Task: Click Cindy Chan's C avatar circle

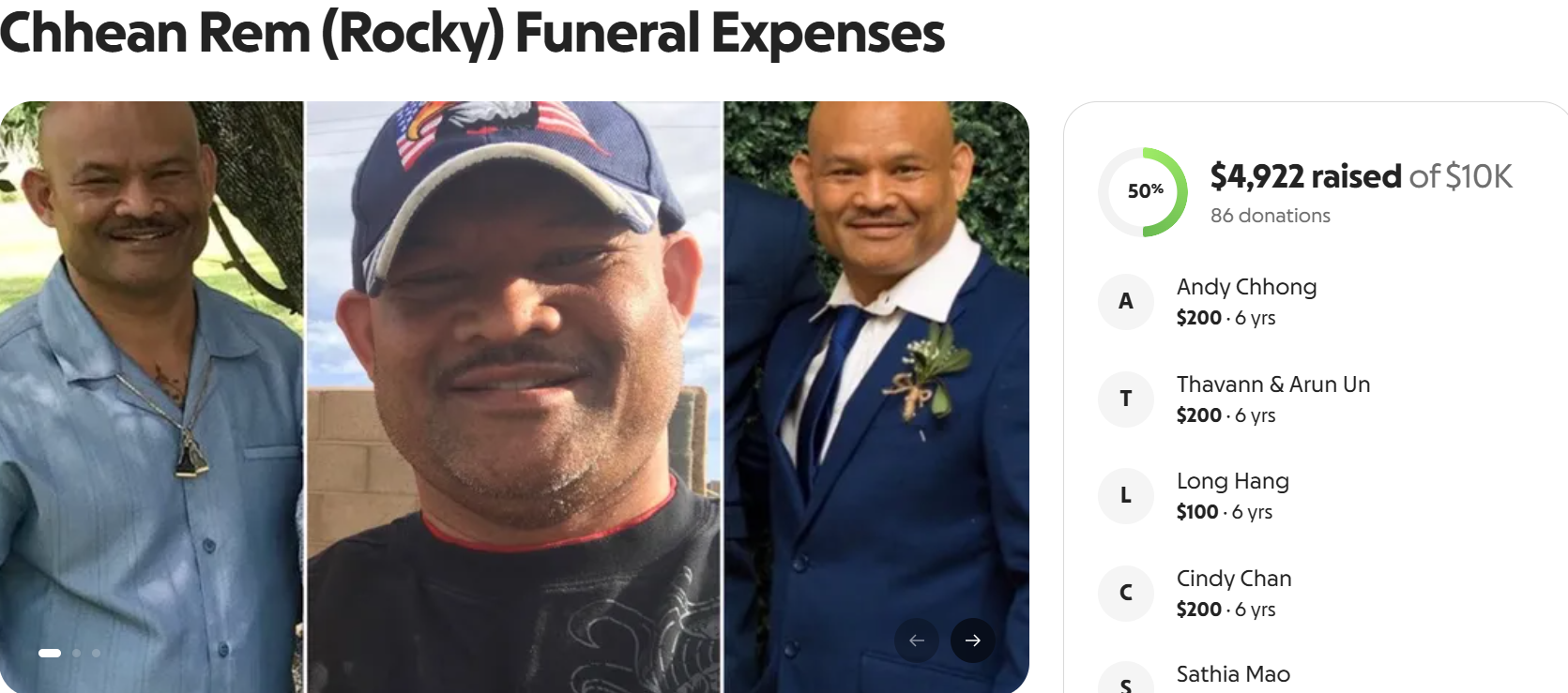Action: point(1126,594)
